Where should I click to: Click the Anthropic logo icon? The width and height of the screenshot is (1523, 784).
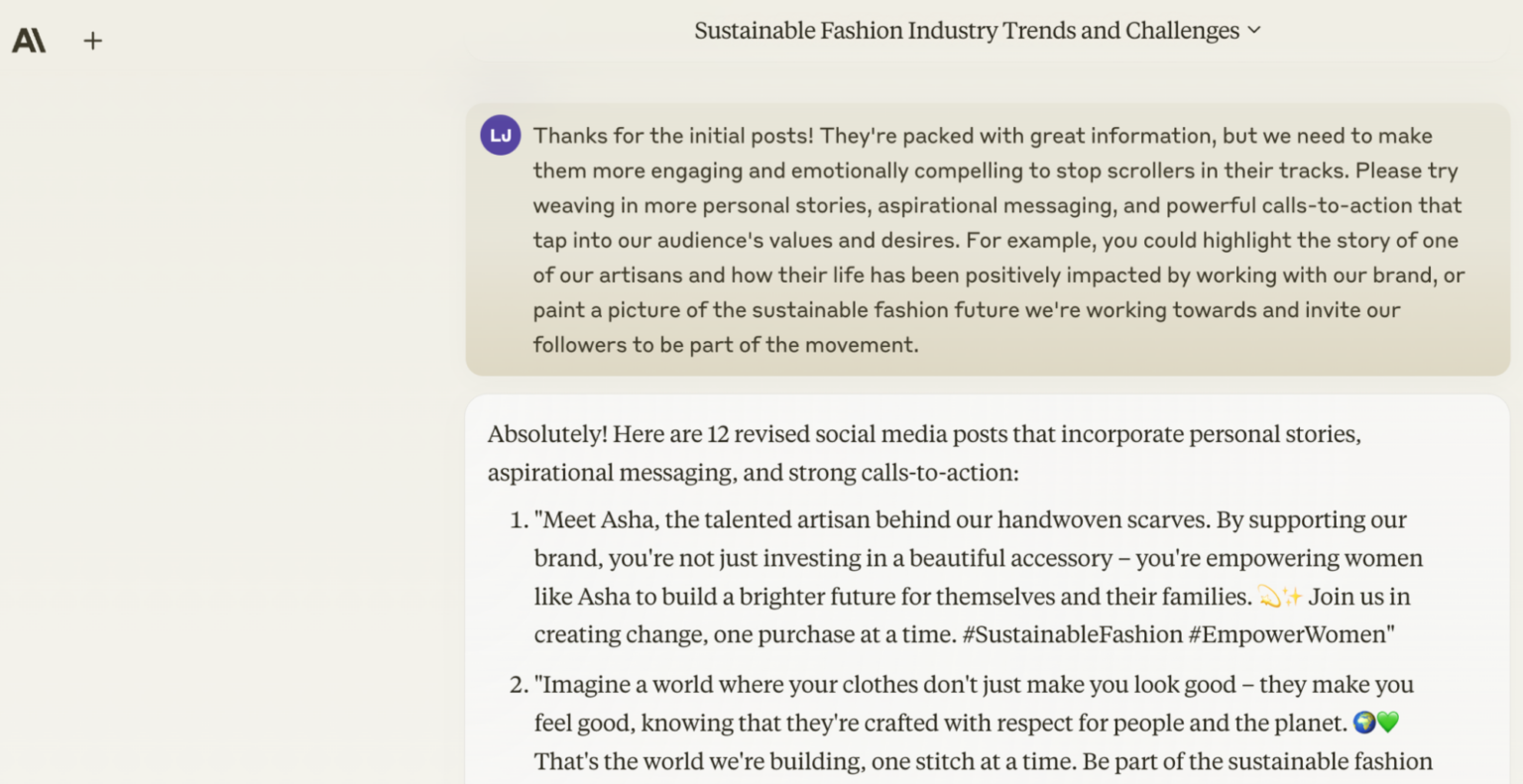click(29, 41)
